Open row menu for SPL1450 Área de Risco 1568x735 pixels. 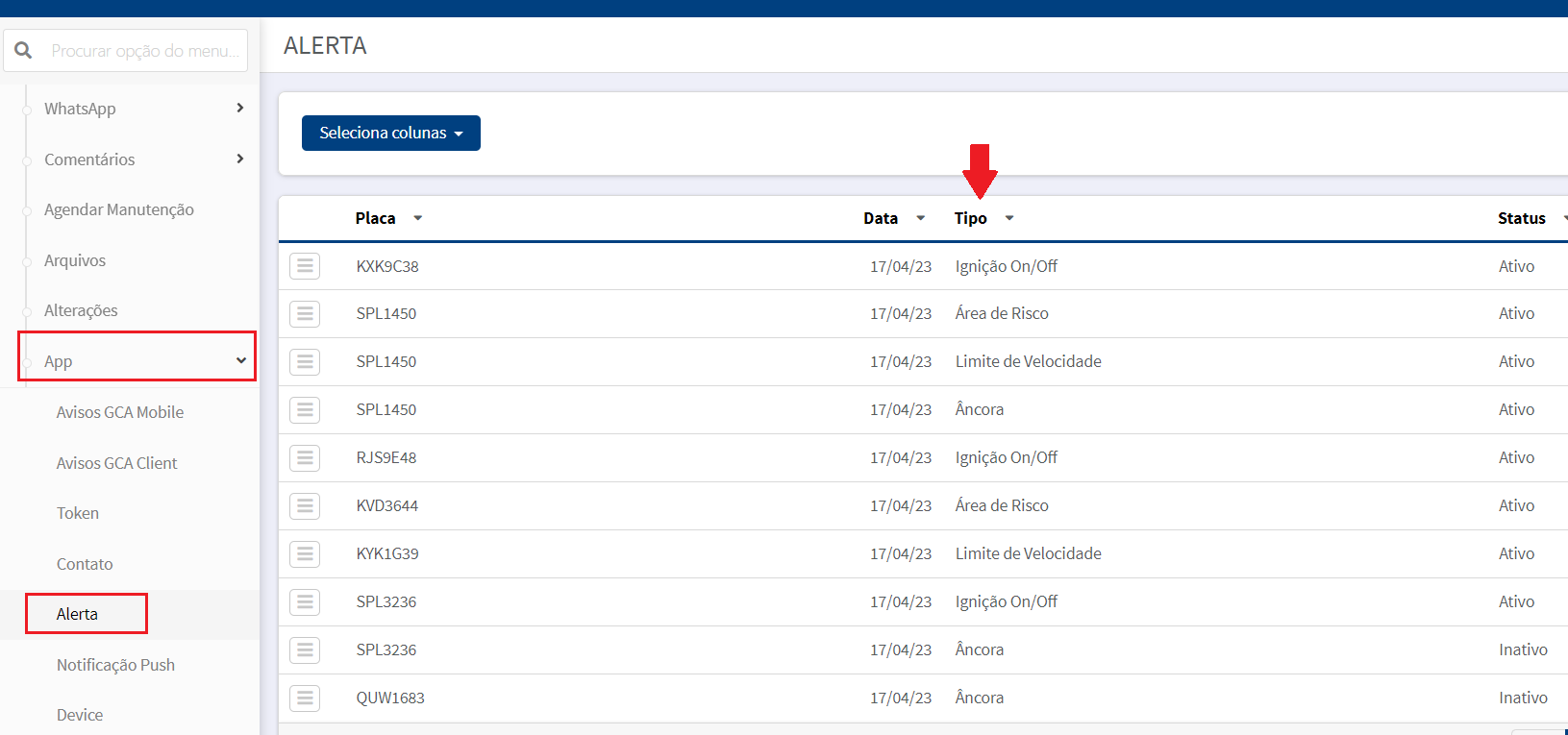click(x=305, y=314)
